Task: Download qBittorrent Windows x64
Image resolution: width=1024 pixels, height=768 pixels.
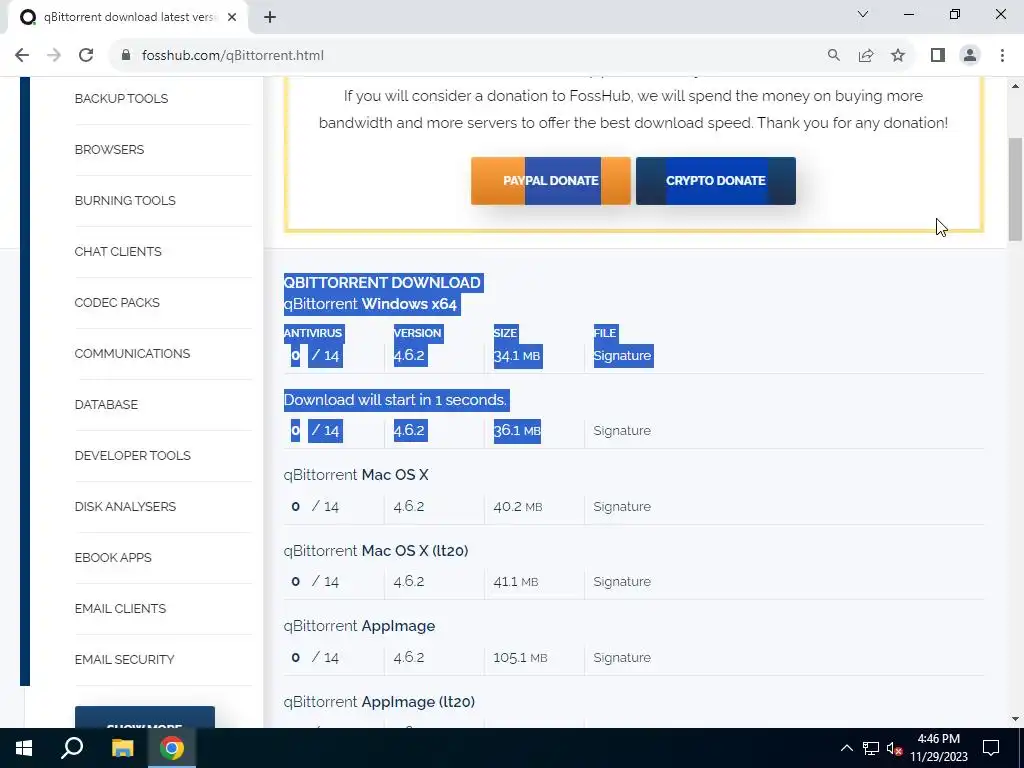Action: click(370, 304)
